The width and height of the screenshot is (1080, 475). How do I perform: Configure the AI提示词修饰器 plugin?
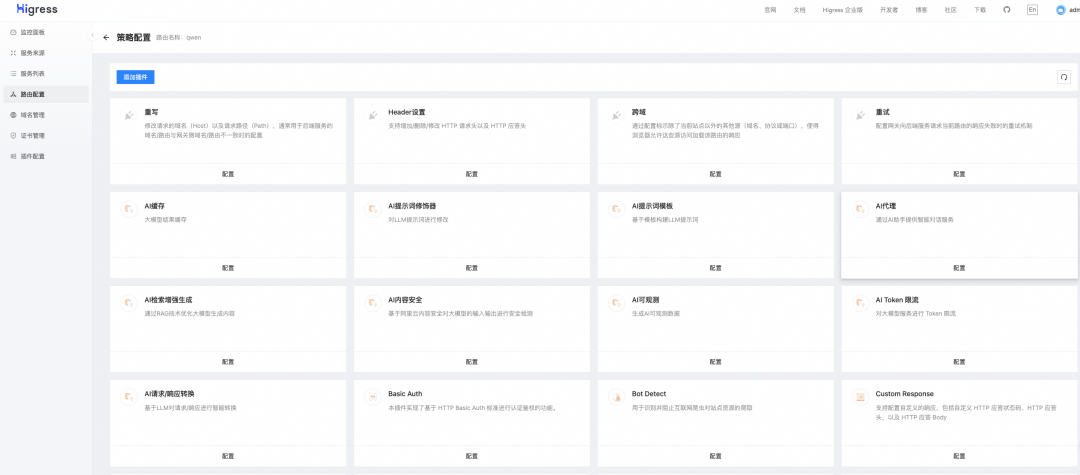(472, 268)
